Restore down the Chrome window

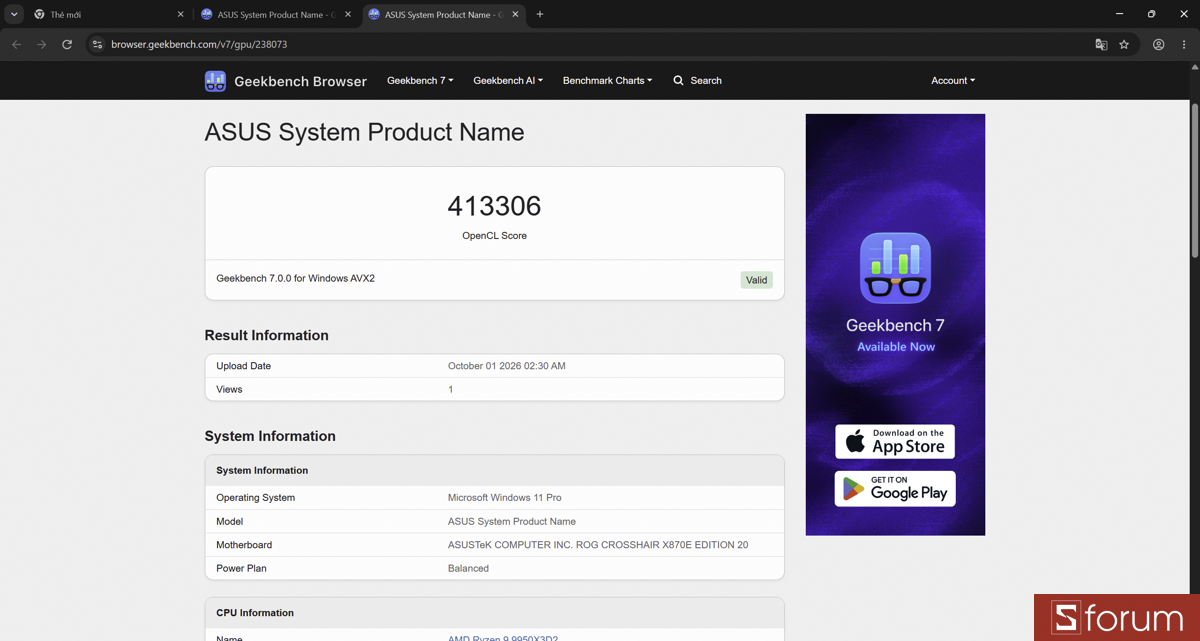tap(1151, 14)
